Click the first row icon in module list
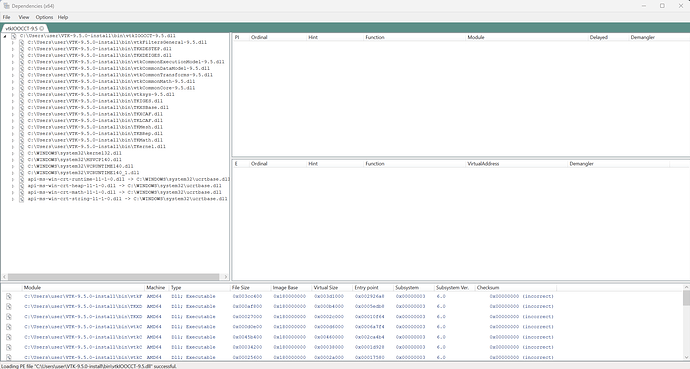This screenshot has width=690, height=369. (9, 296)
